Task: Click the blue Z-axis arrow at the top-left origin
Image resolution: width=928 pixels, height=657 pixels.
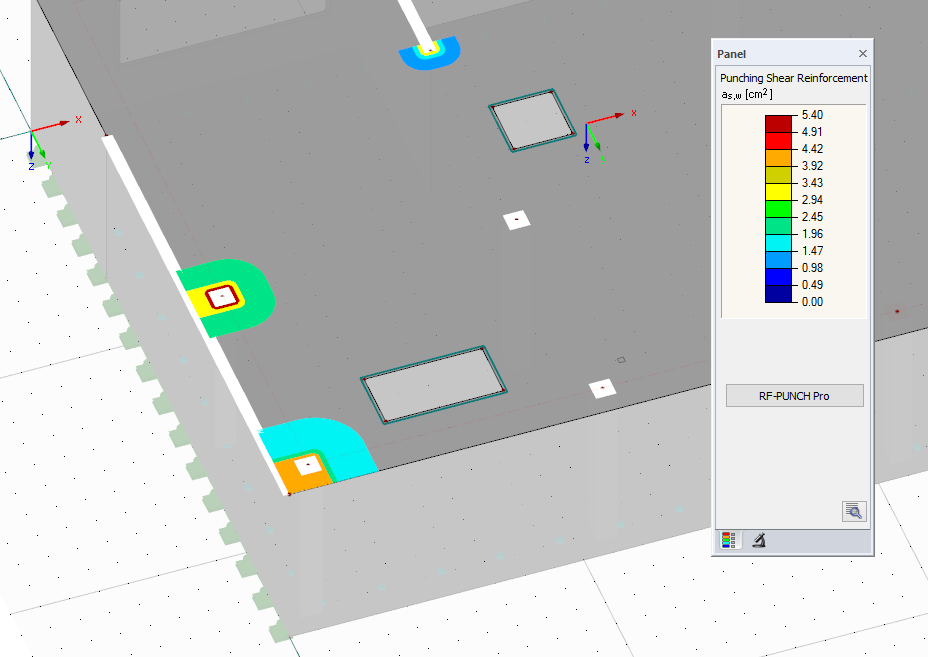Action: coord(30,157)
